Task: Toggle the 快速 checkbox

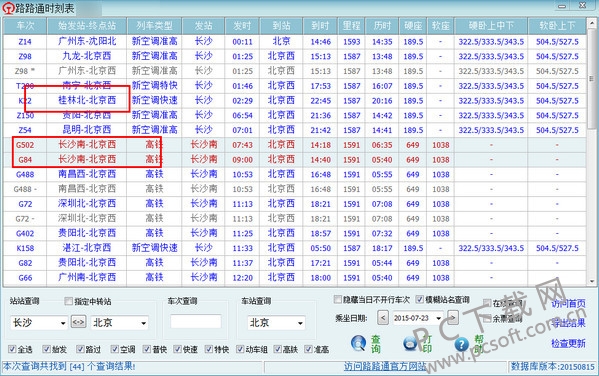Action: [x=177, y=349]
